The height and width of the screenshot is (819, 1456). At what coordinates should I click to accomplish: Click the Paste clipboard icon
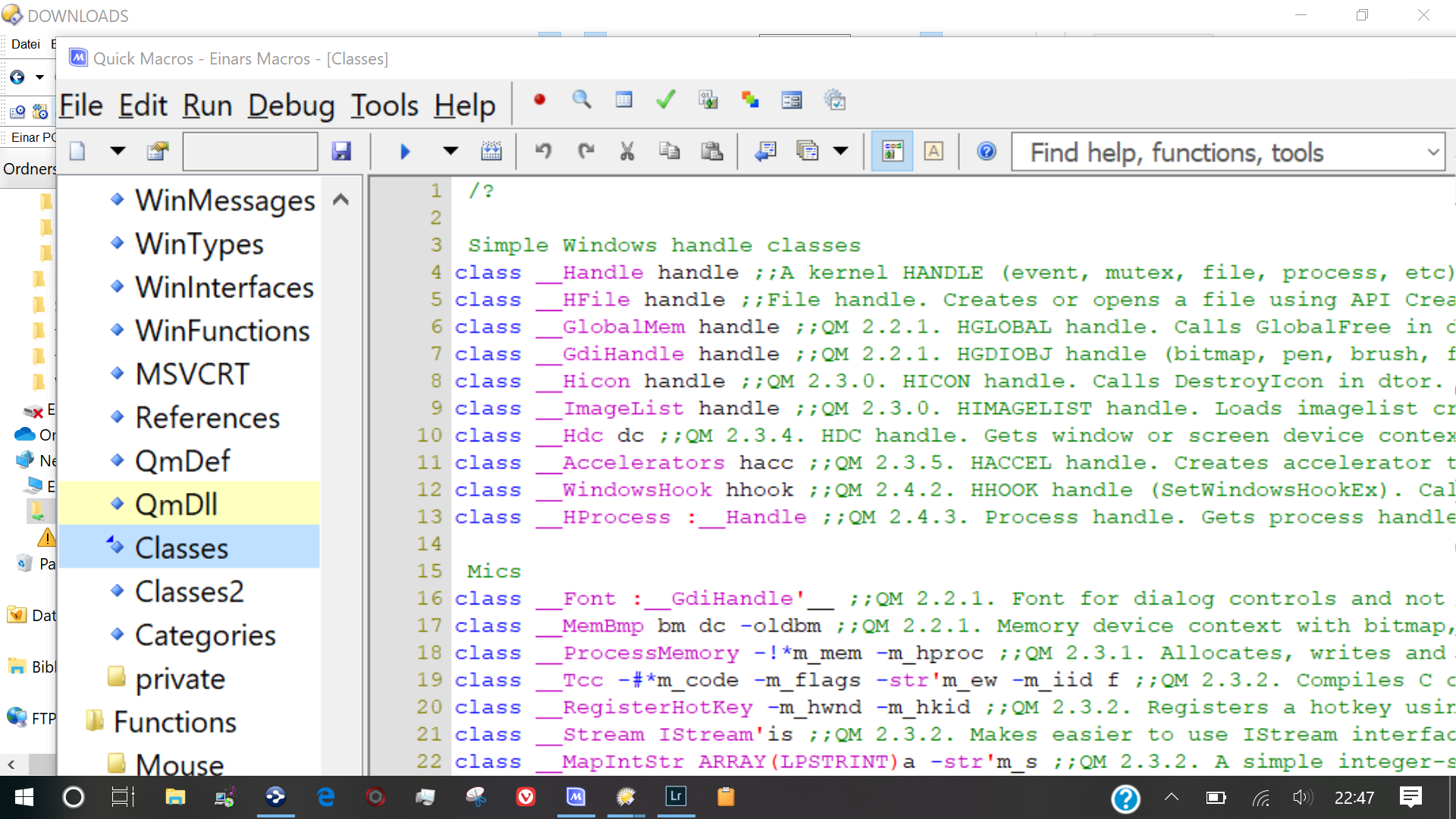(x=711, y=151)
